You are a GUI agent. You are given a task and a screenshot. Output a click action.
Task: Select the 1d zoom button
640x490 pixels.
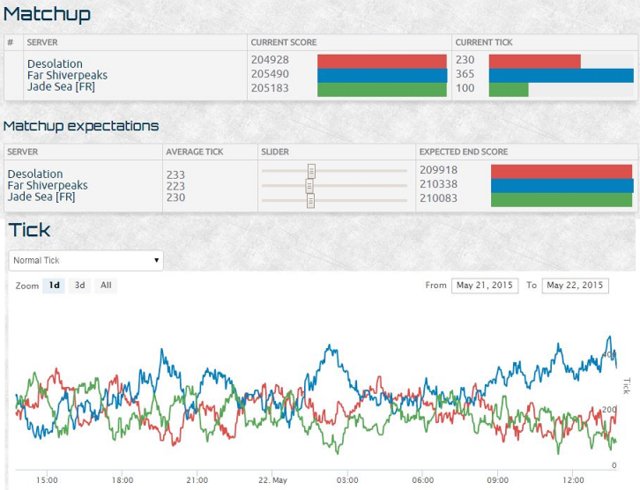tap(55, 285)
